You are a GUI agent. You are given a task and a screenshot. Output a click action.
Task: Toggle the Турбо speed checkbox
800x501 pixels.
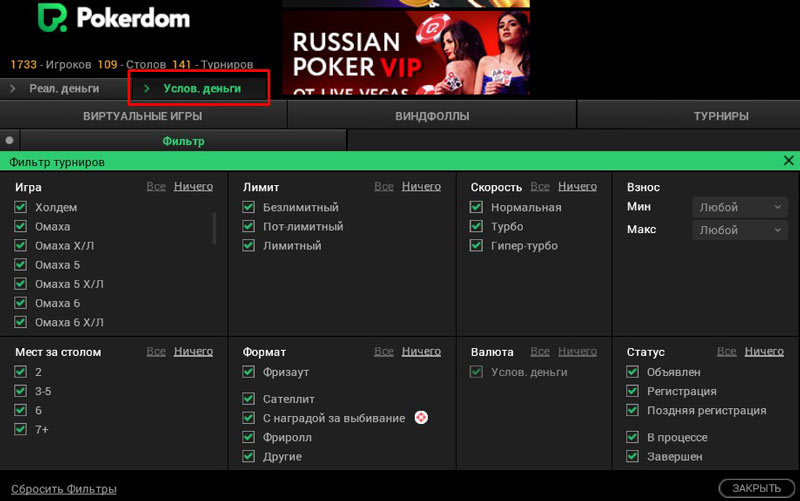(476, 227)
